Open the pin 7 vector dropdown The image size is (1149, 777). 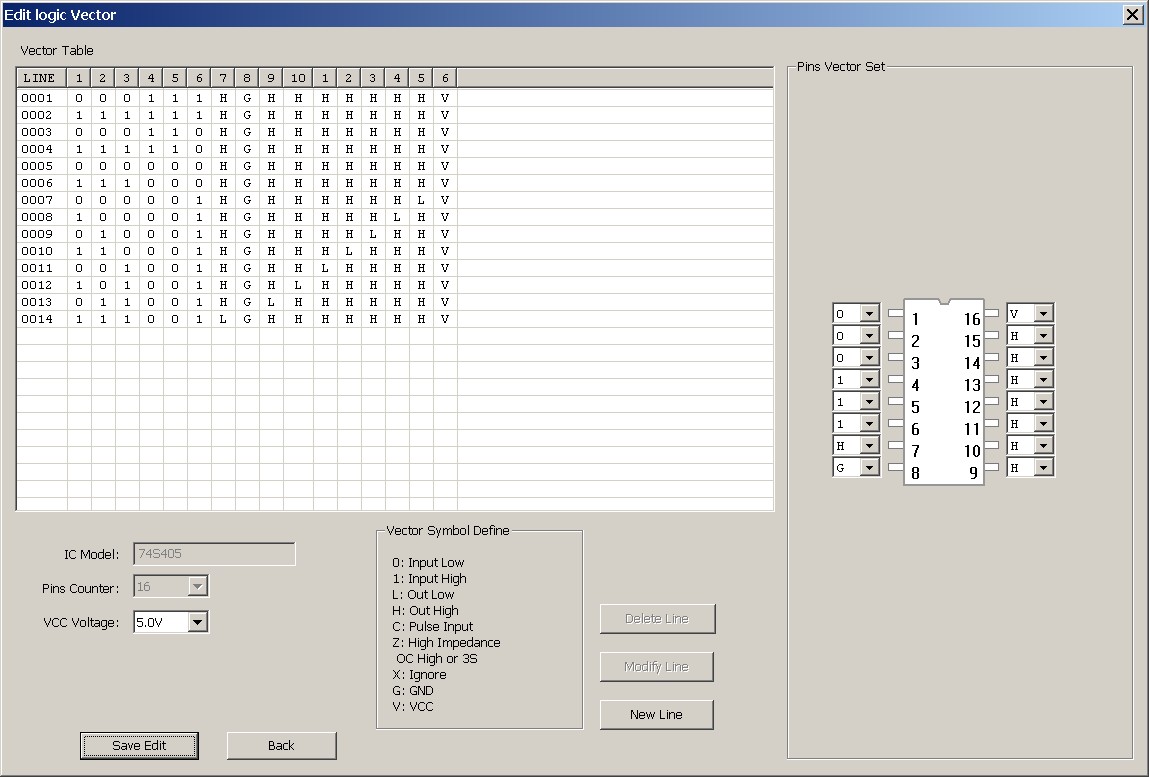[869, 446]
